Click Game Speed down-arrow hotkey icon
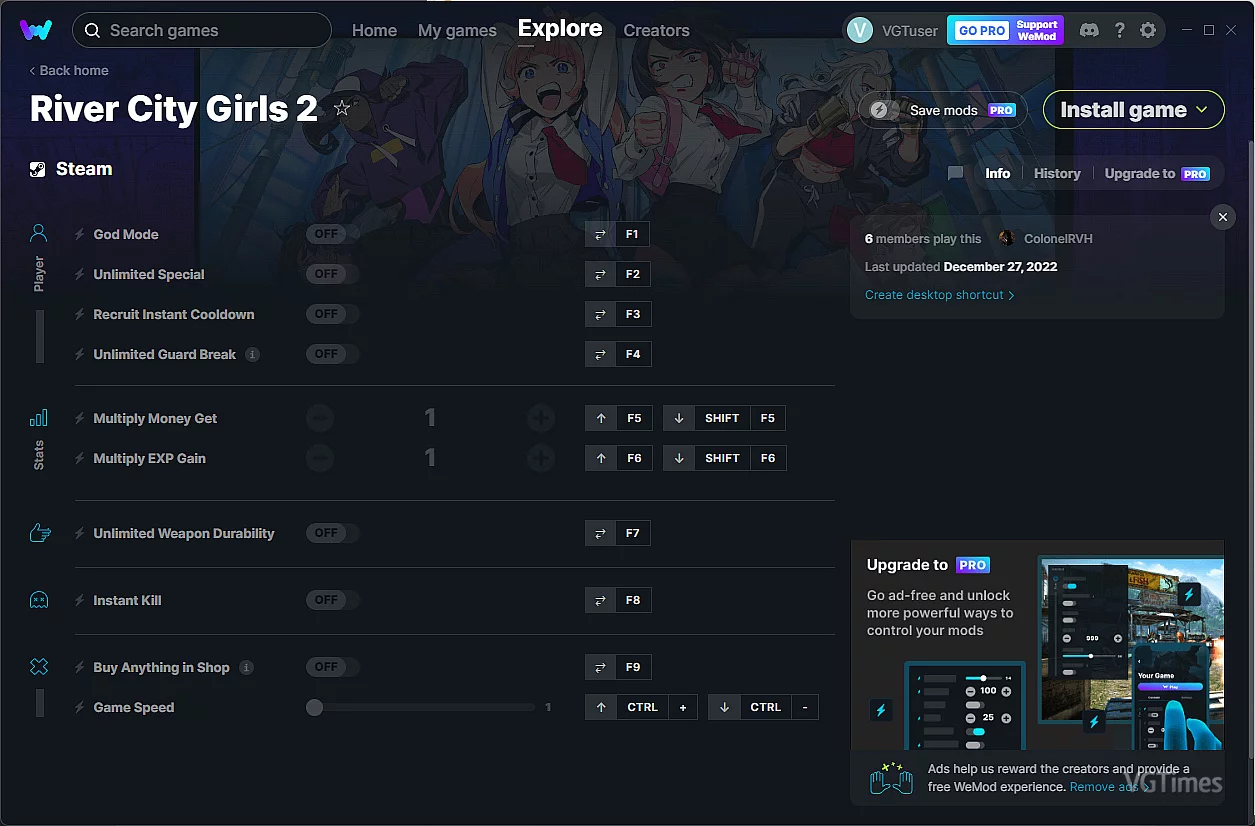The width and height of the screenshot is (1255, 826). pos(723,707)
